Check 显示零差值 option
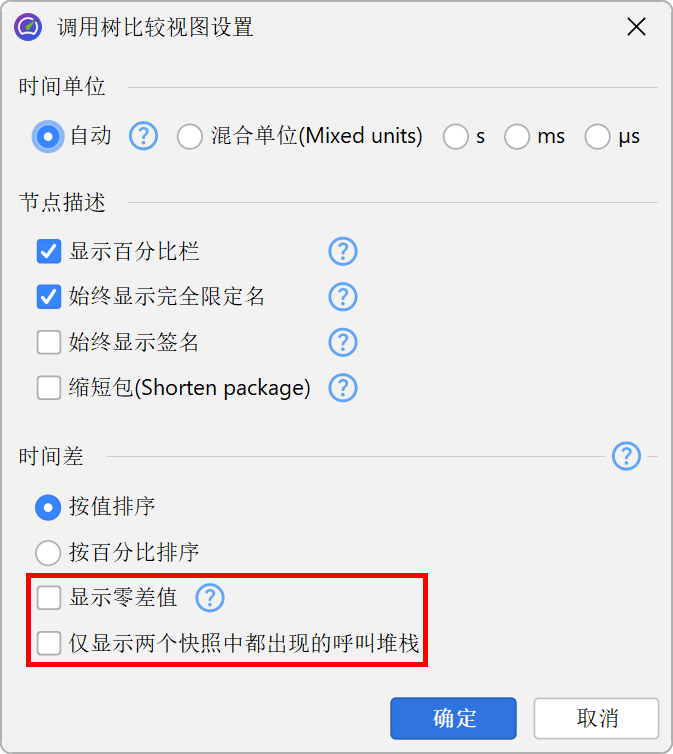The width and height of the screenshot is (673, 754). (49, 598)
